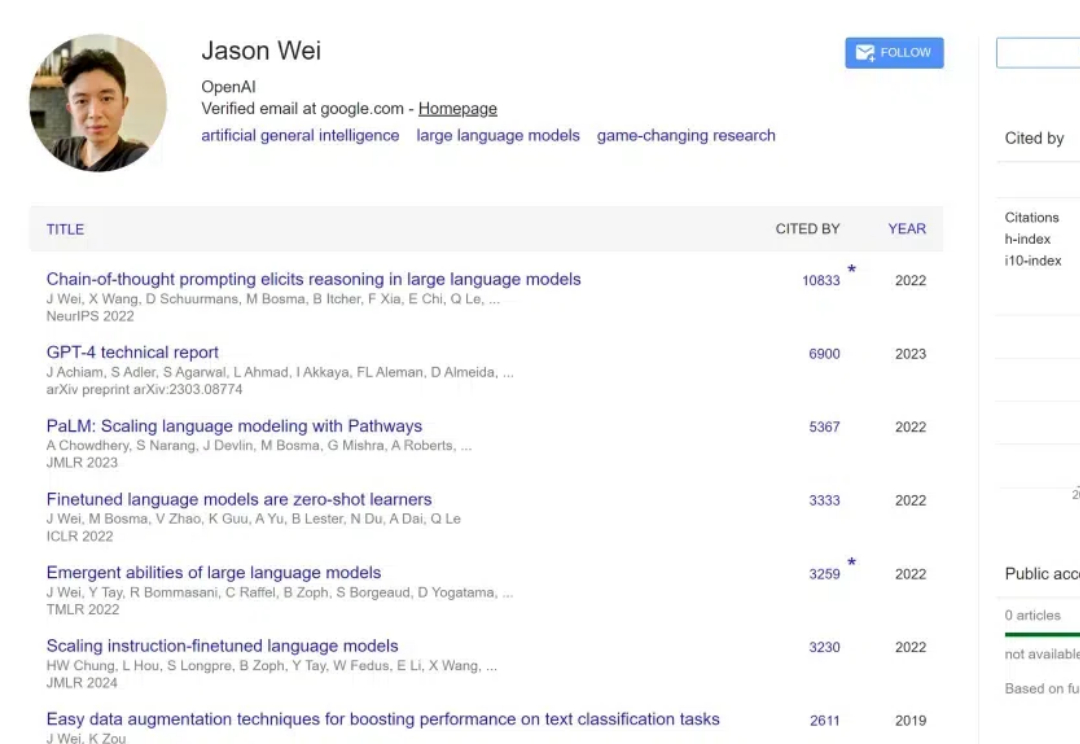Viewport: 1080px width, 744px height.
Task: Sort publications by TITLE column header
Action: click(65, 229)
